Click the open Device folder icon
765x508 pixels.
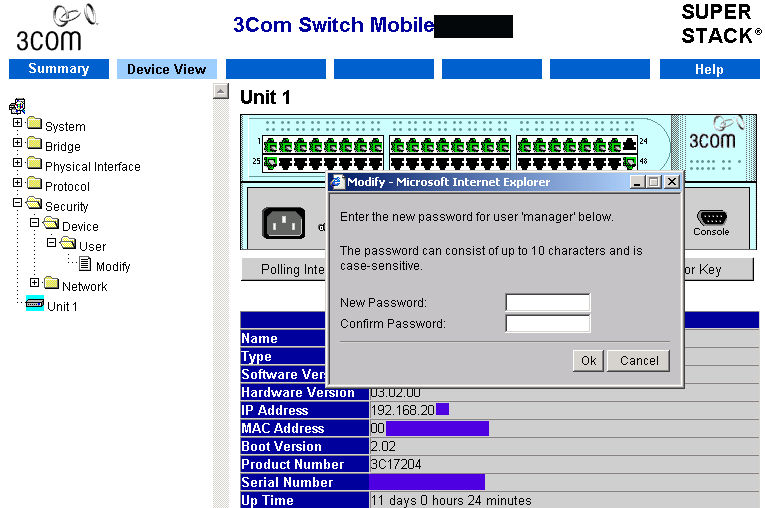click(x=51, y=223)
